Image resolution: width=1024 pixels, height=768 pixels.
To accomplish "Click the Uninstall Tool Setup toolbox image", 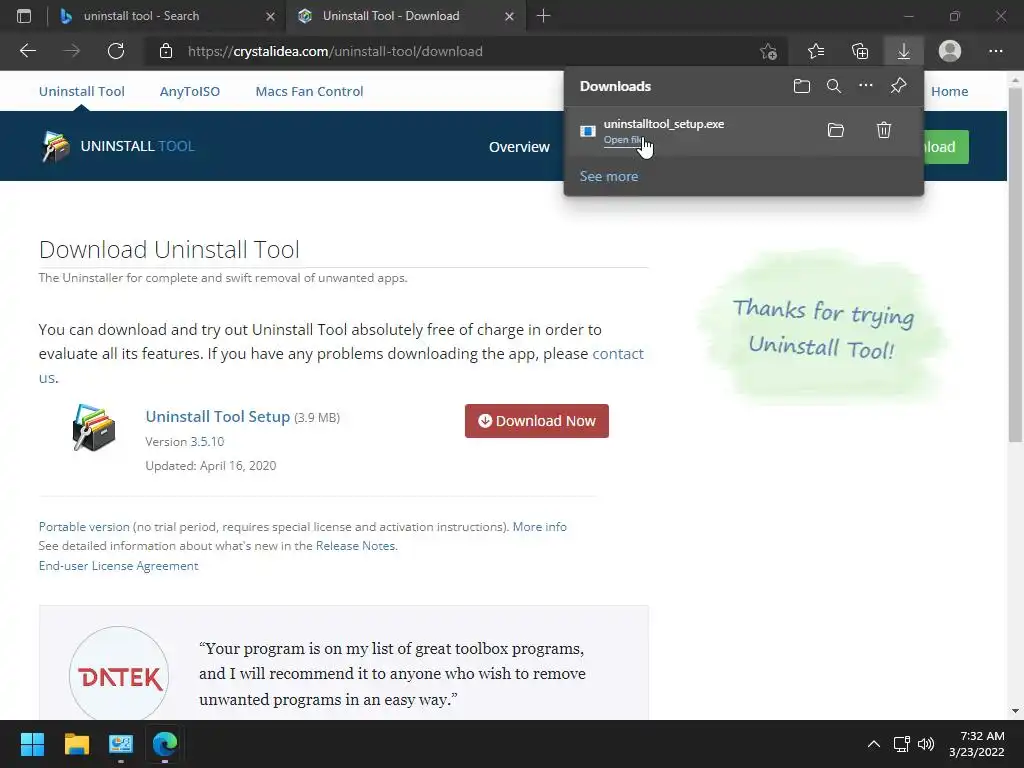I will (x=94, y=428).
